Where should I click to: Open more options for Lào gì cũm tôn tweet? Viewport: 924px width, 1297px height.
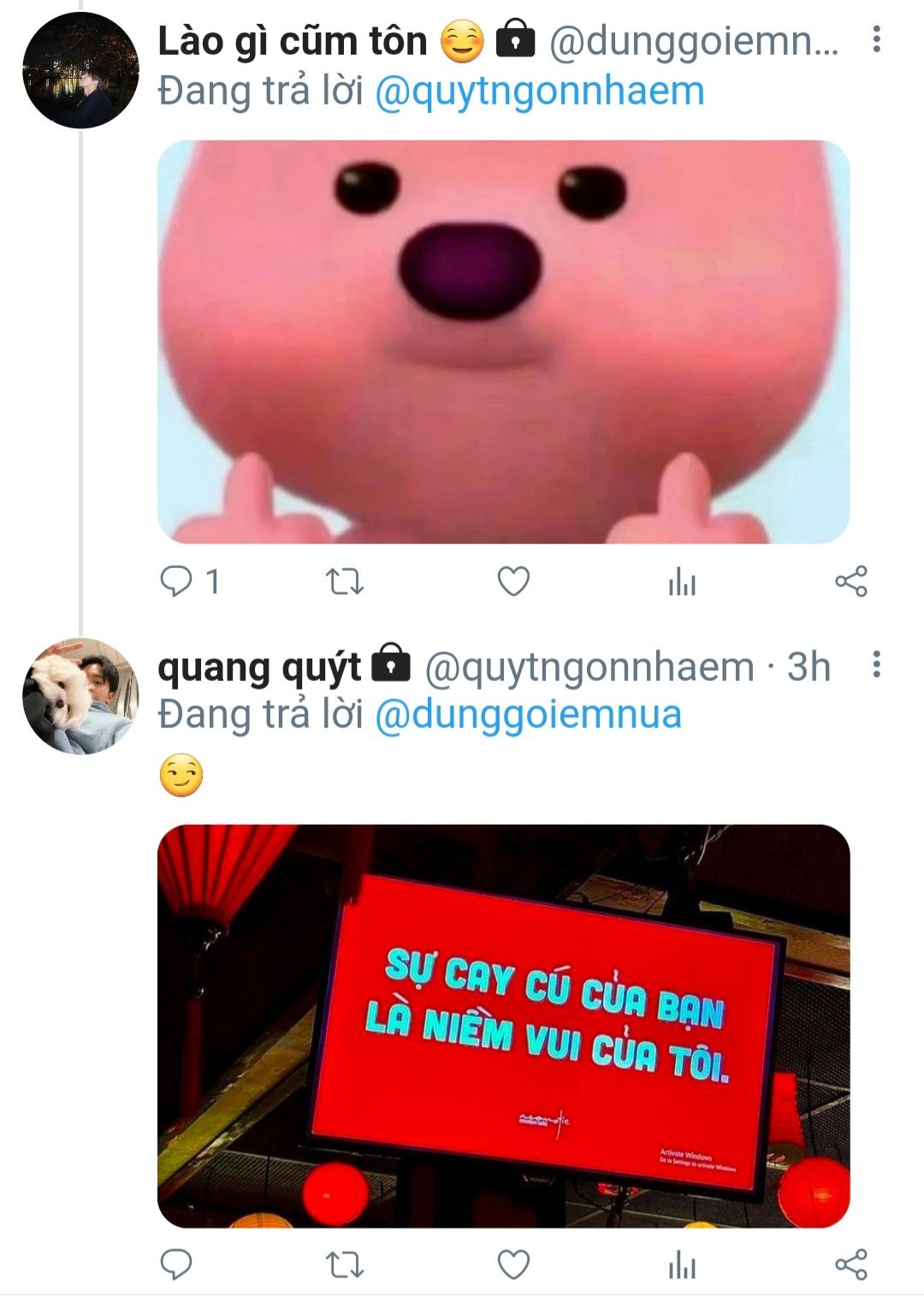click(876, 39)
